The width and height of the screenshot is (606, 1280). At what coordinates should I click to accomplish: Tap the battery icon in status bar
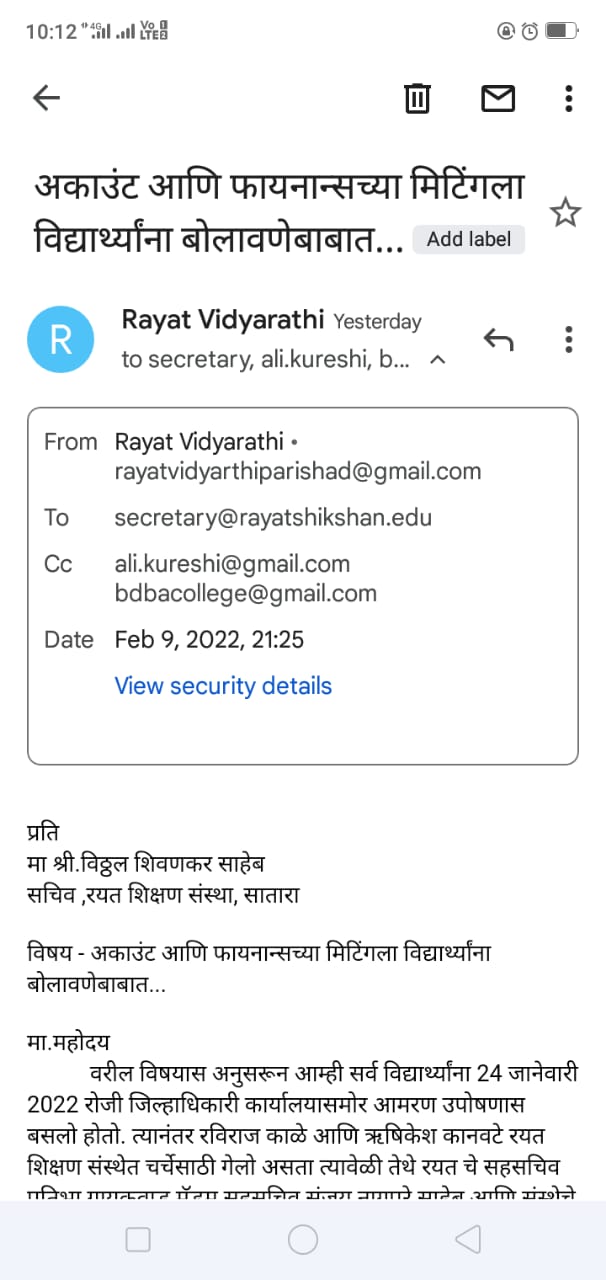pyautogui.click(x=563, y=31)
